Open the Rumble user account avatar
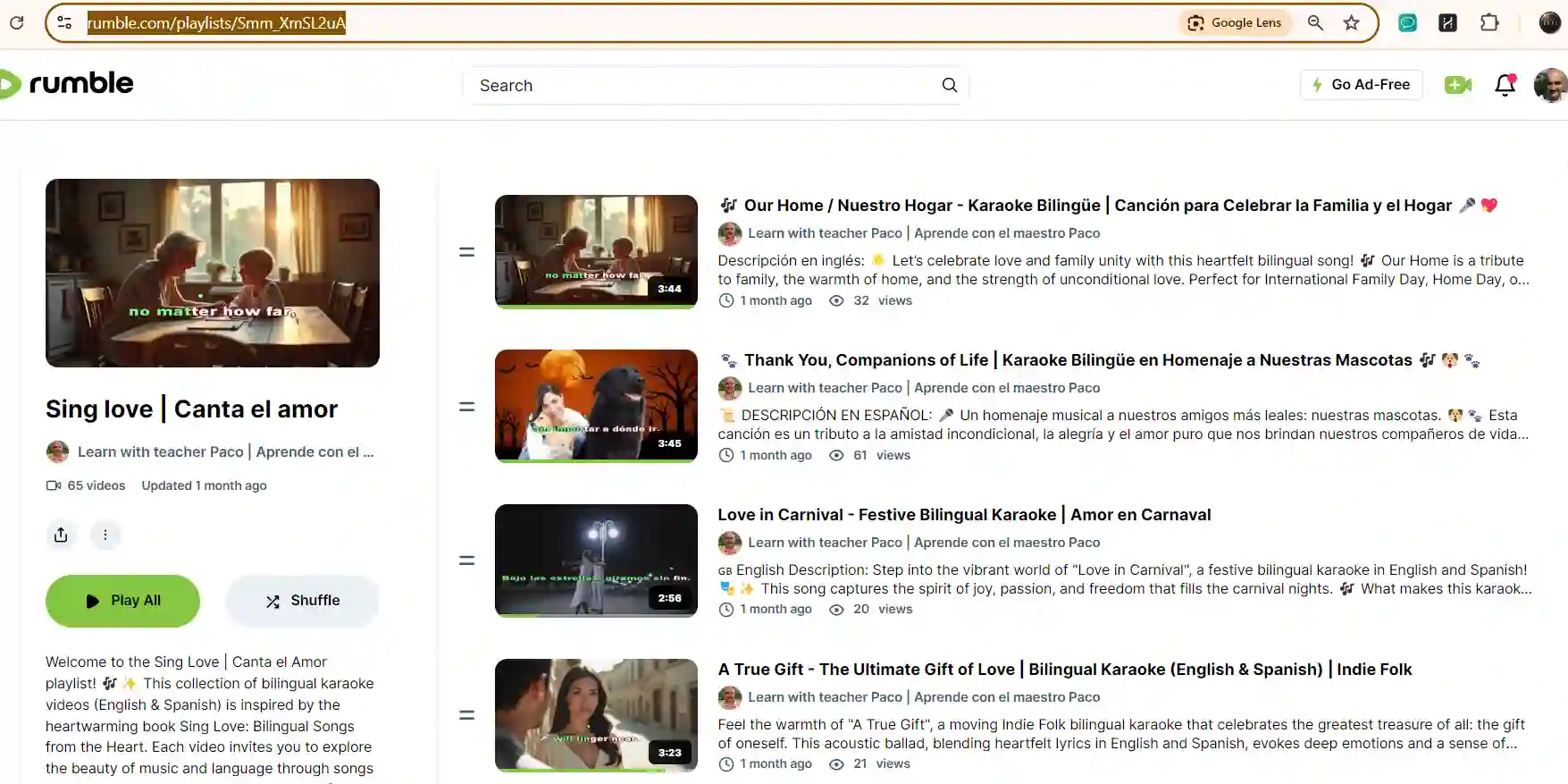Screen dimensions: 1568x784 pos(1551,85)
